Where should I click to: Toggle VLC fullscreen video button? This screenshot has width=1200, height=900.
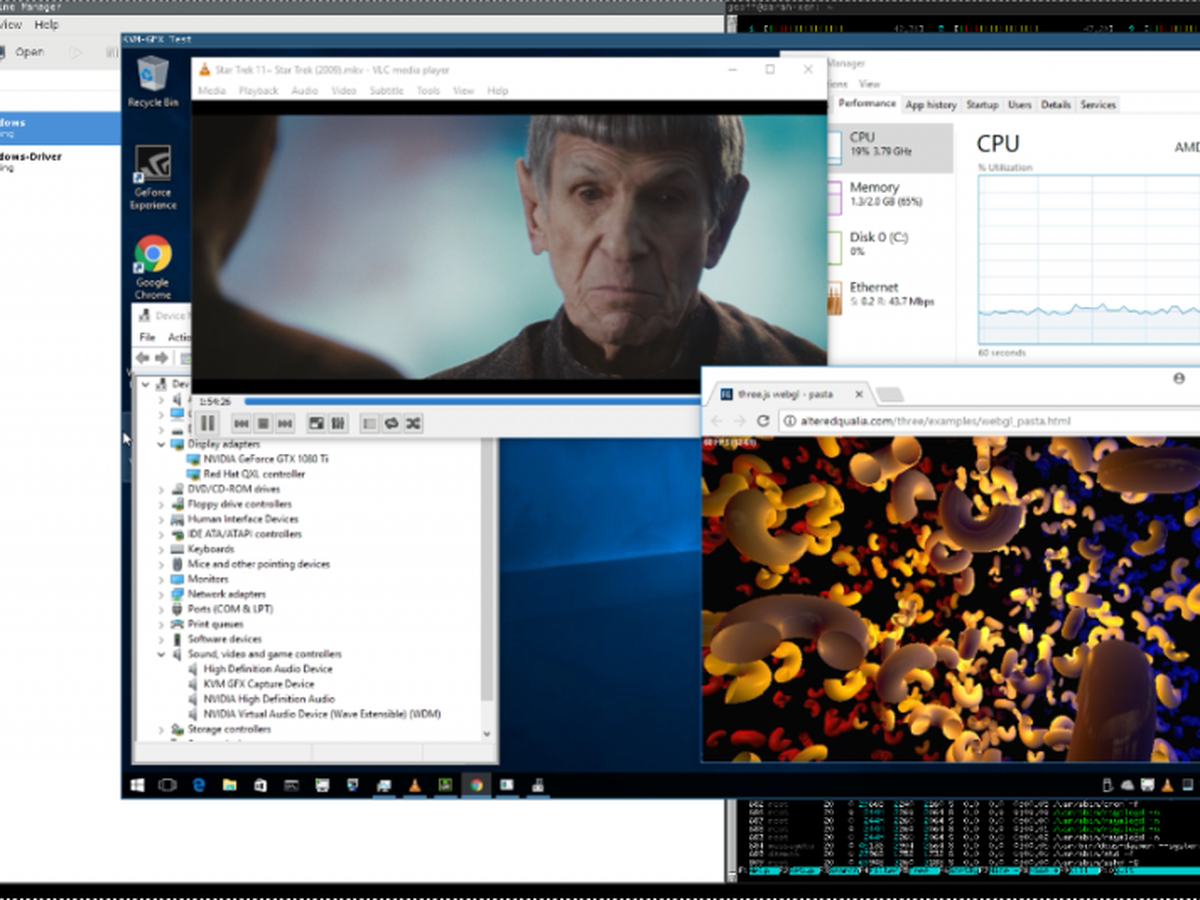pos(316,423)
